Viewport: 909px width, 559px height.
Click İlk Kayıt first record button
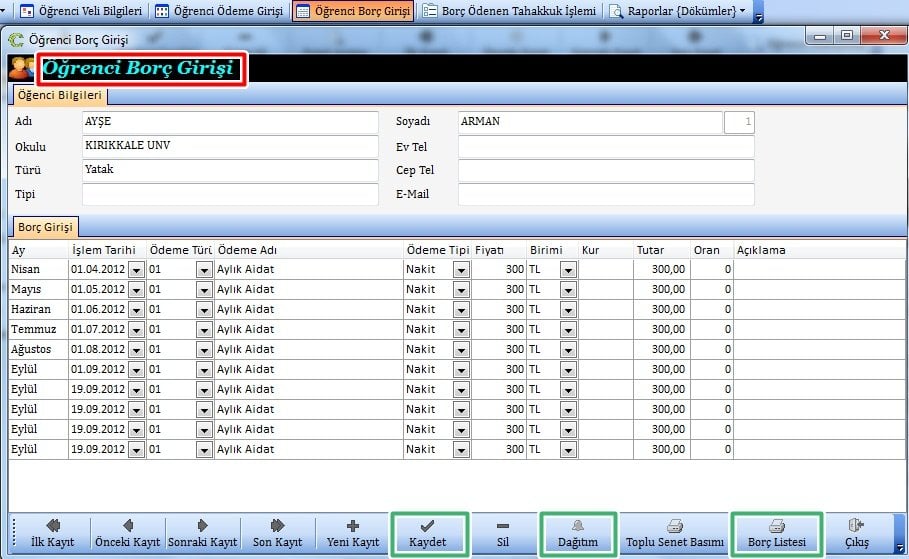52,533
